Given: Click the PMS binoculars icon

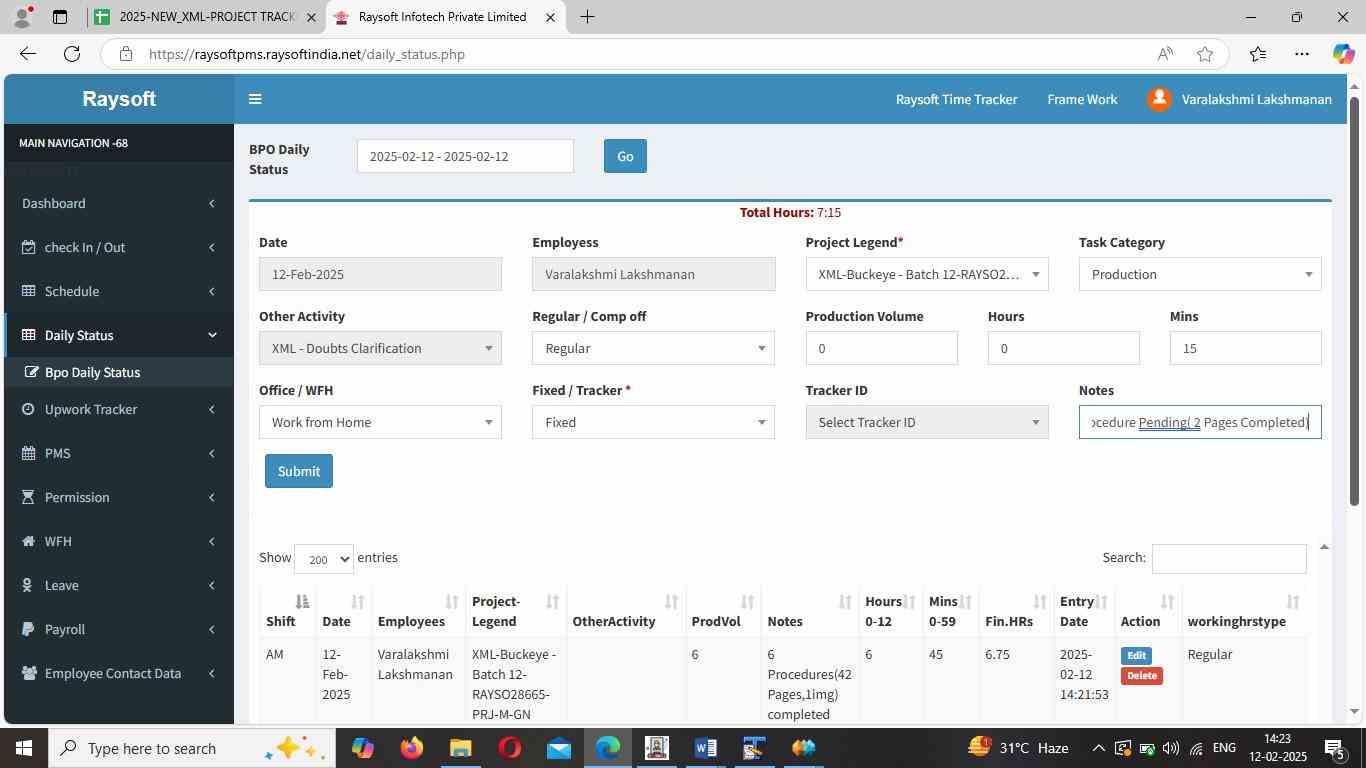Looking at the screenshot, I should pyautogui.click(x=28, y=454).
